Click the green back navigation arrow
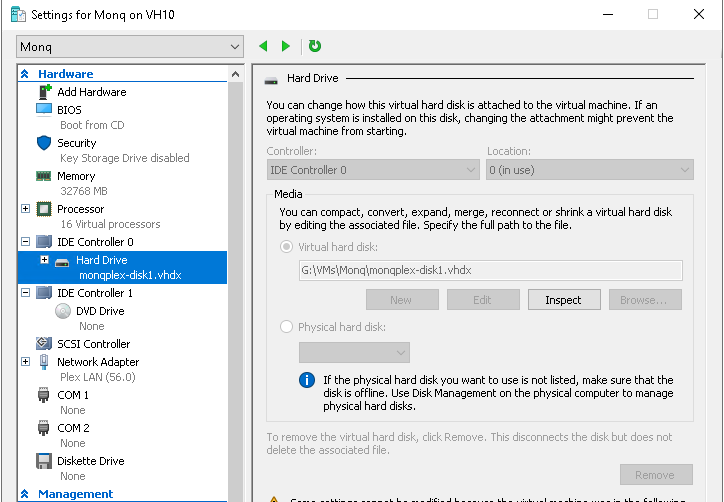 click(x=264, y=46)
